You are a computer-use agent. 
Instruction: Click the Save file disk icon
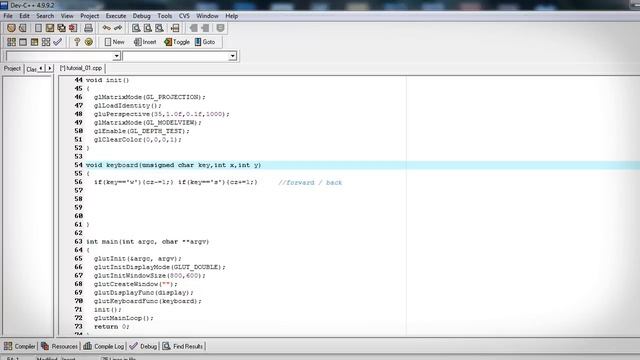tap(50, 28)
